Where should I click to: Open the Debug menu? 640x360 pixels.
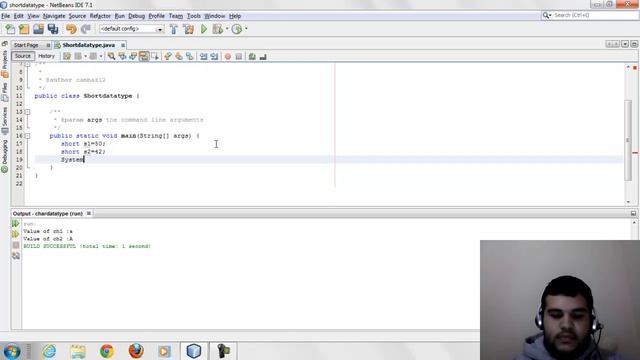tap(136, 16)
